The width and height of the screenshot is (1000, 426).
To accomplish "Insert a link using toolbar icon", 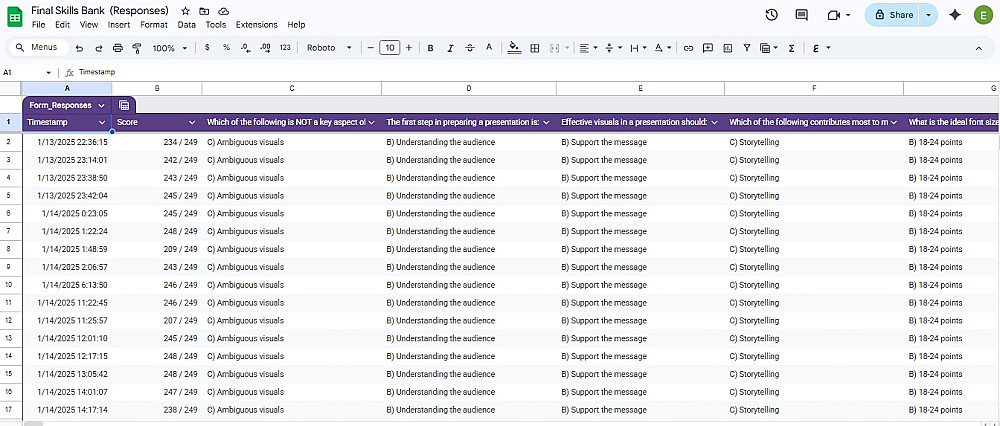I will 688,48.
